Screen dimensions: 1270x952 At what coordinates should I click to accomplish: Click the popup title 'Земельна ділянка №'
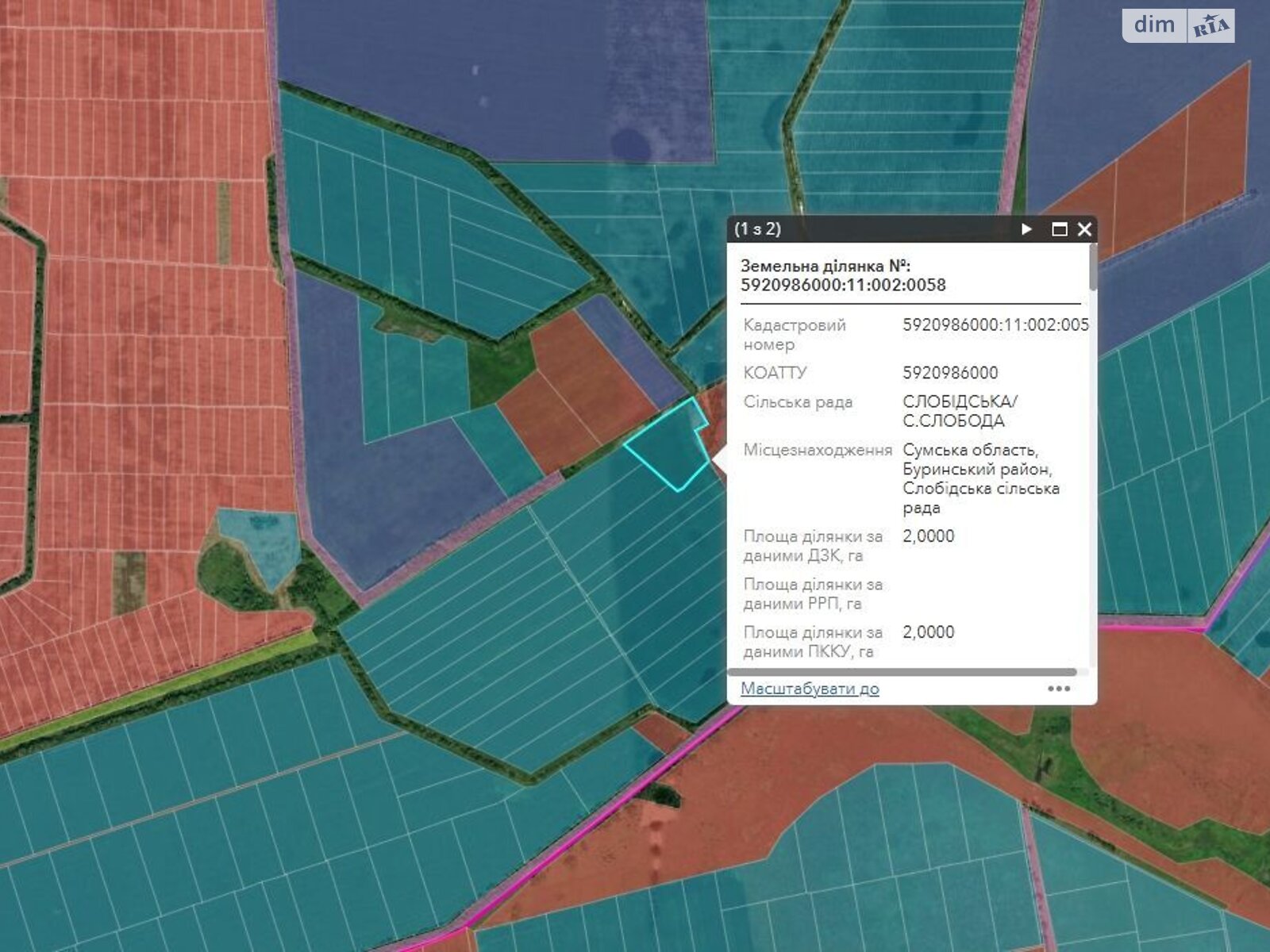click(825, 266)
